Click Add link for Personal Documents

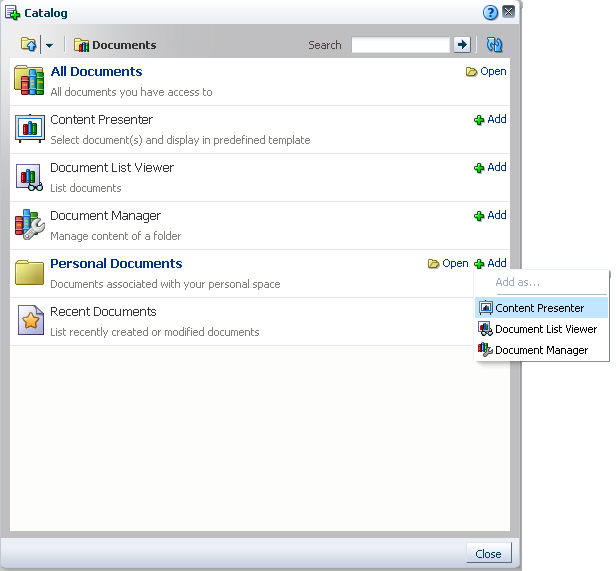[x=490, y=263]
